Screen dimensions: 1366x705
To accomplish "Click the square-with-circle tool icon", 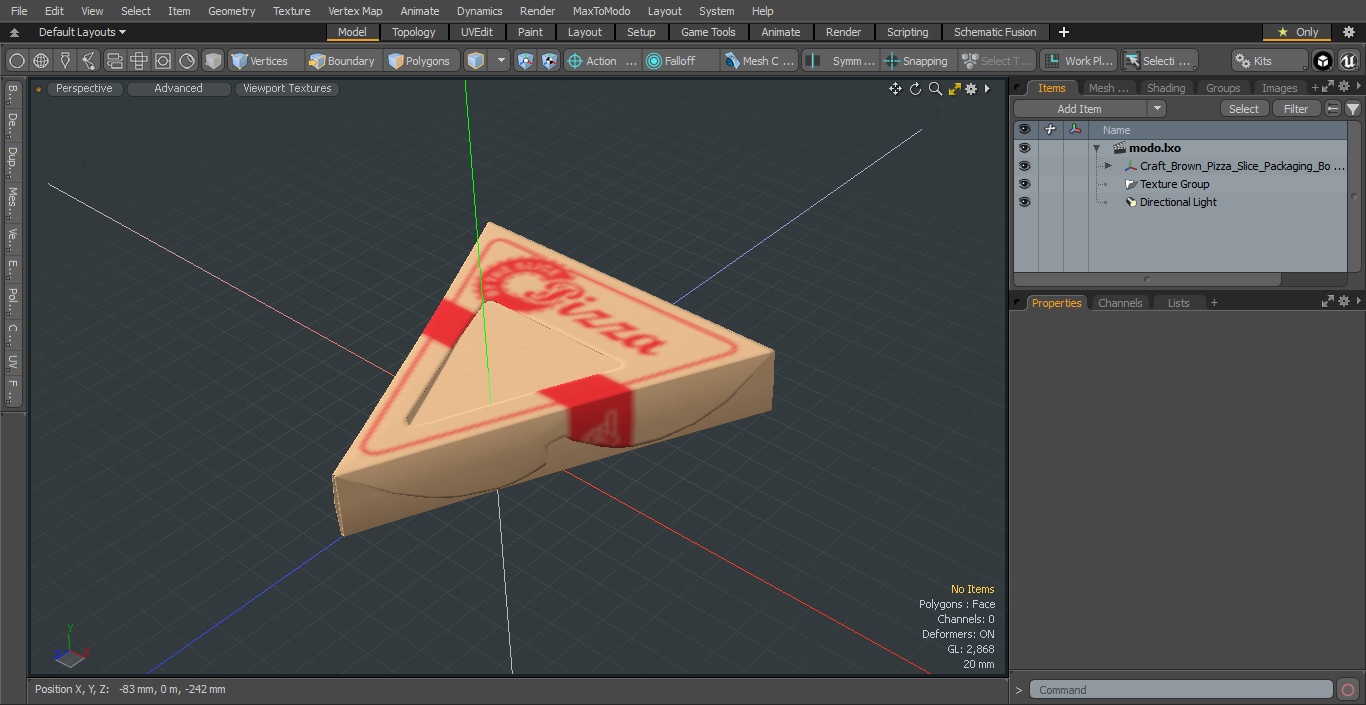I will [163, 61].
